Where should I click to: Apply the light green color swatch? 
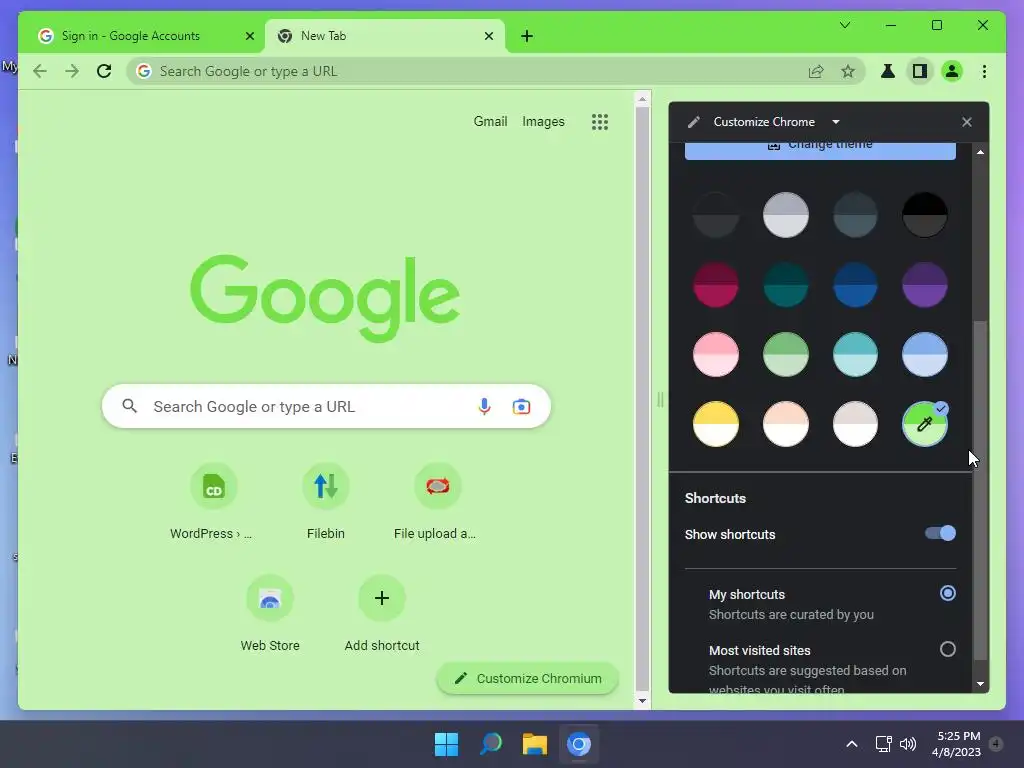pos(786,355)
